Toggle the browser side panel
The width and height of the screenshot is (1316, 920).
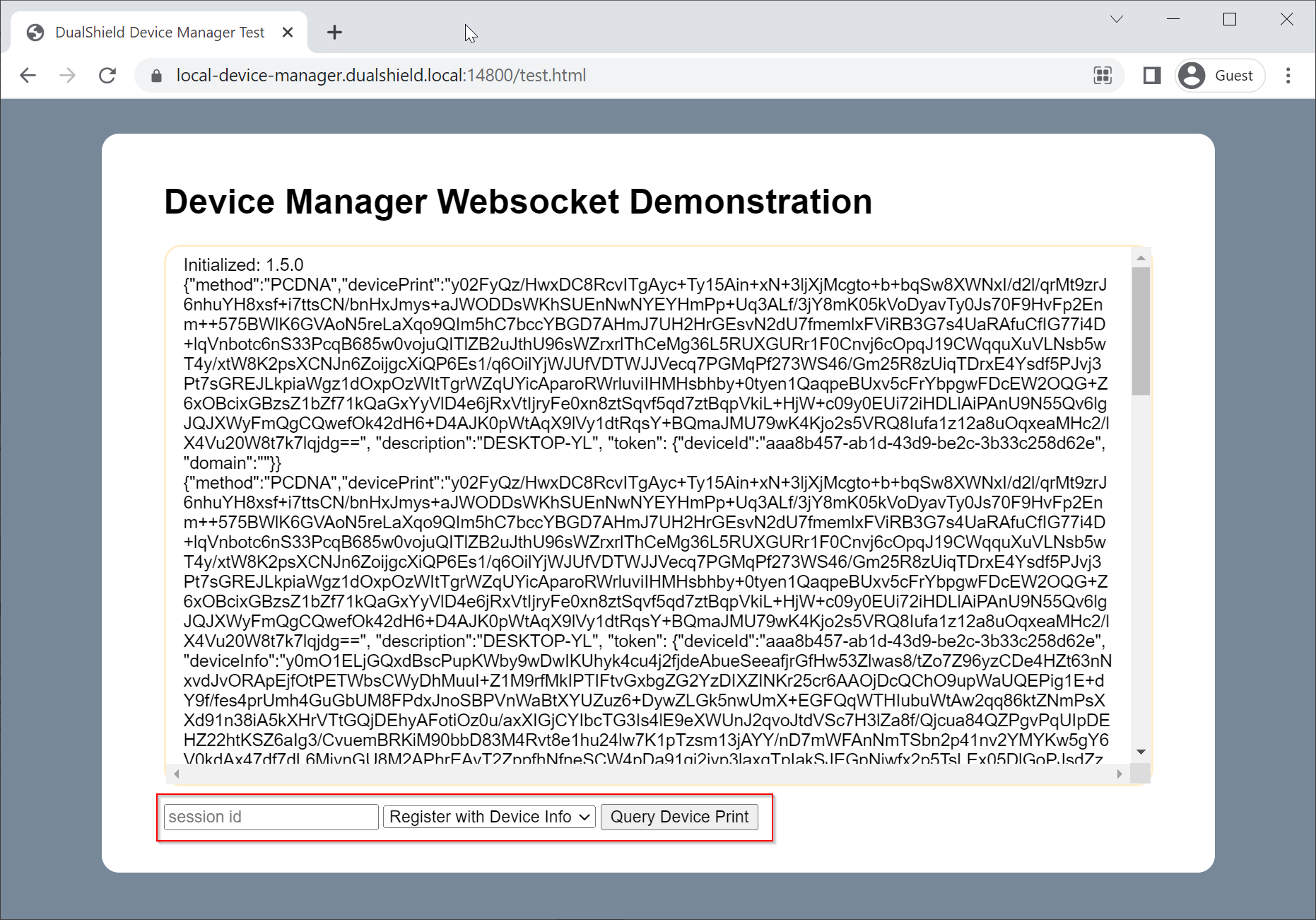pos(1151,76)
